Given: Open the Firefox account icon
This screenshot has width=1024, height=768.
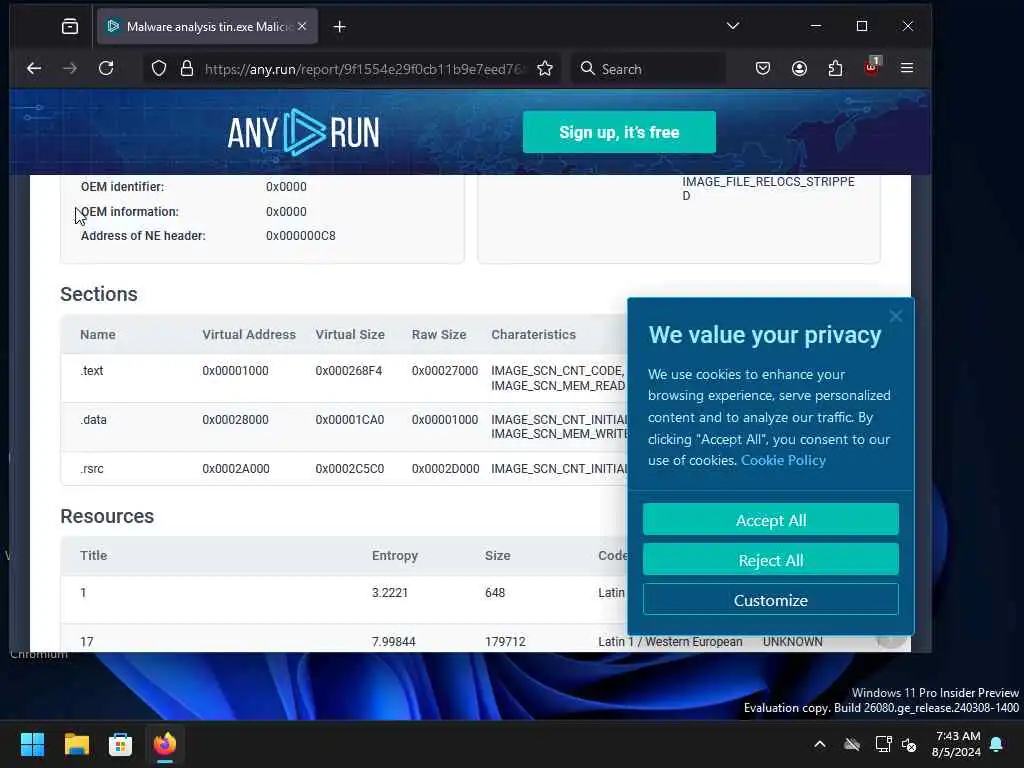Looking at the screenshot, I should point(799,68).
